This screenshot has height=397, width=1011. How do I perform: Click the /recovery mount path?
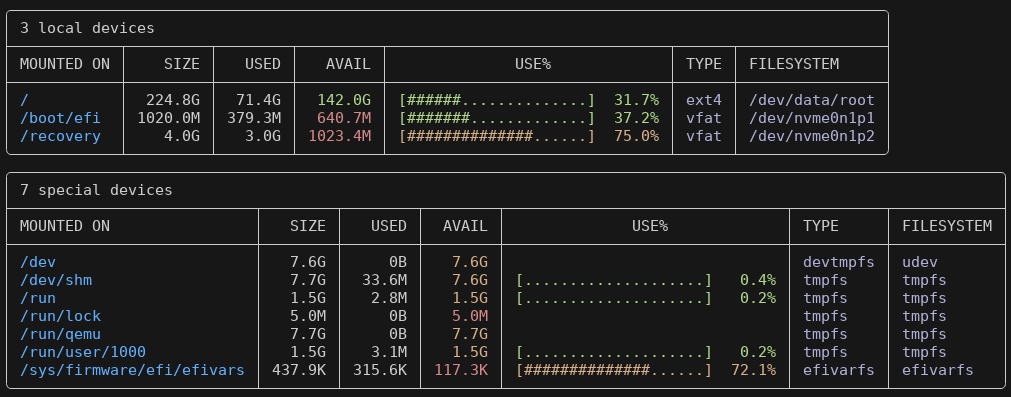pos(60,137)
